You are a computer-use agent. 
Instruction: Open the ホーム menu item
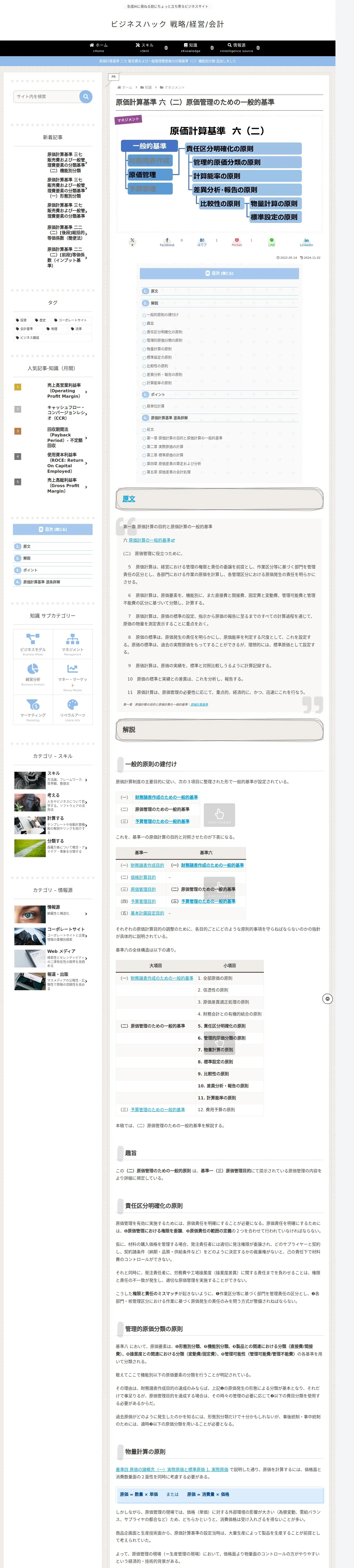pos(98,48)
